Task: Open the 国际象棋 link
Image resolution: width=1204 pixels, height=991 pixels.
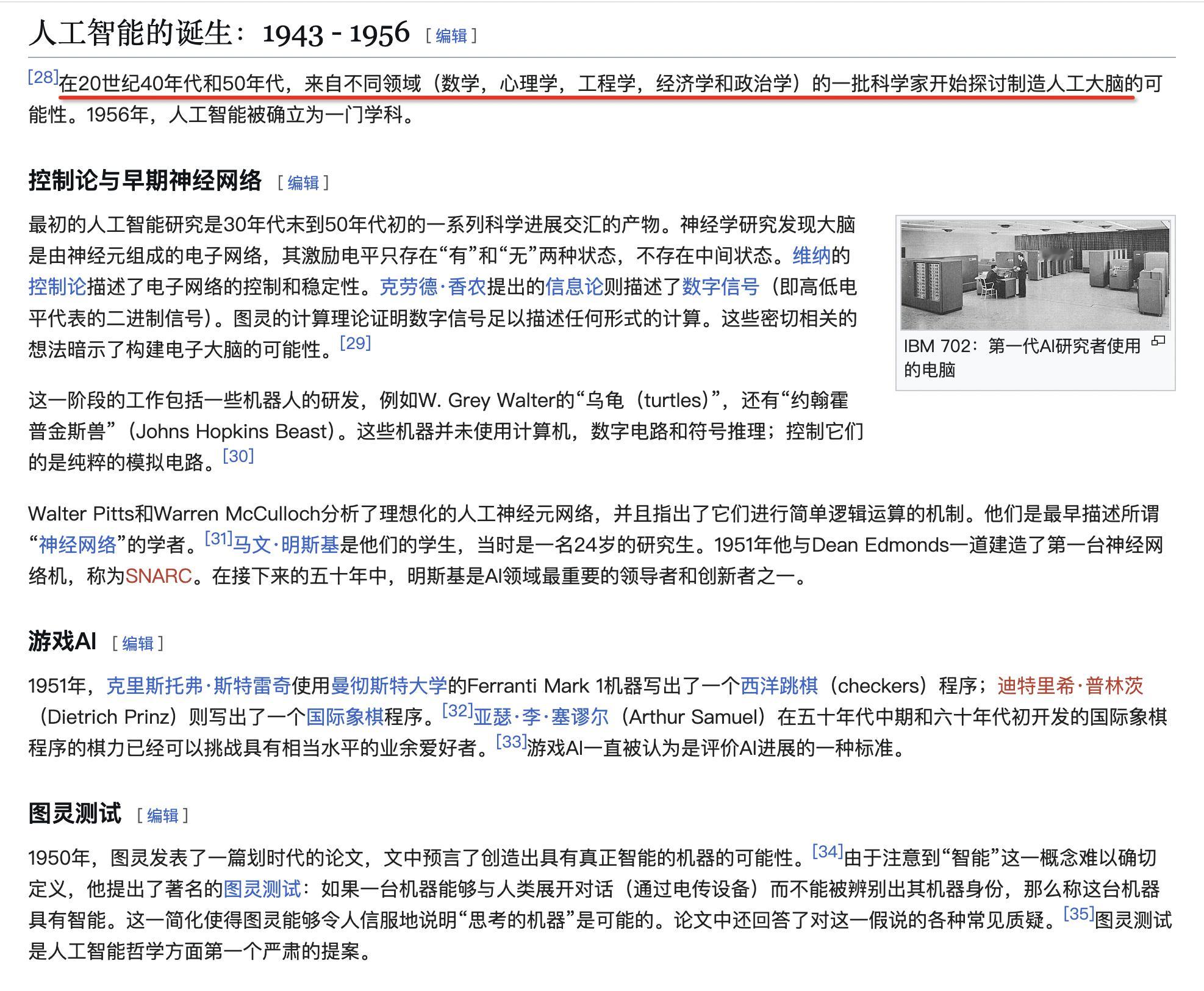Action: point(345,717)
